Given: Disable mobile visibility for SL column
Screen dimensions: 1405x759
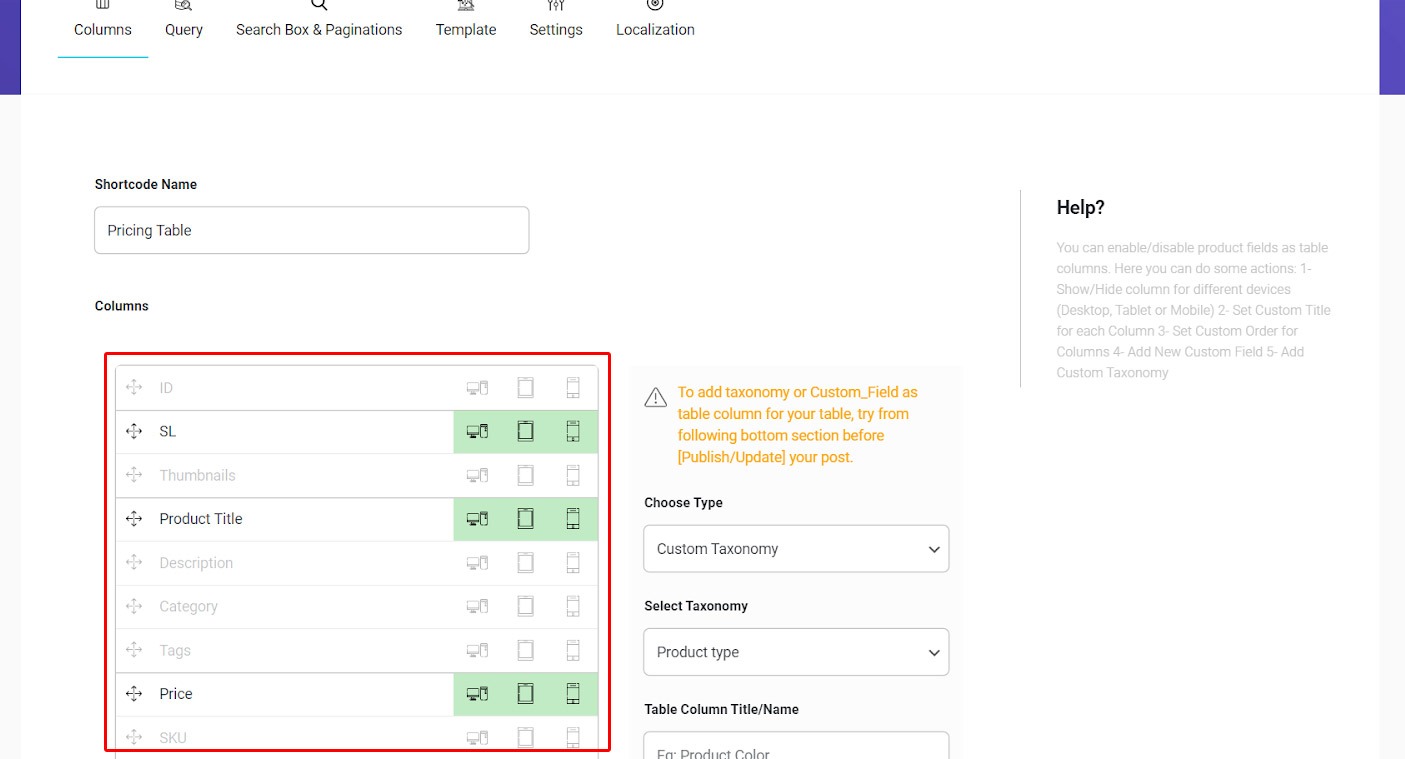Looking at the screenshot, I should point(573,431).
